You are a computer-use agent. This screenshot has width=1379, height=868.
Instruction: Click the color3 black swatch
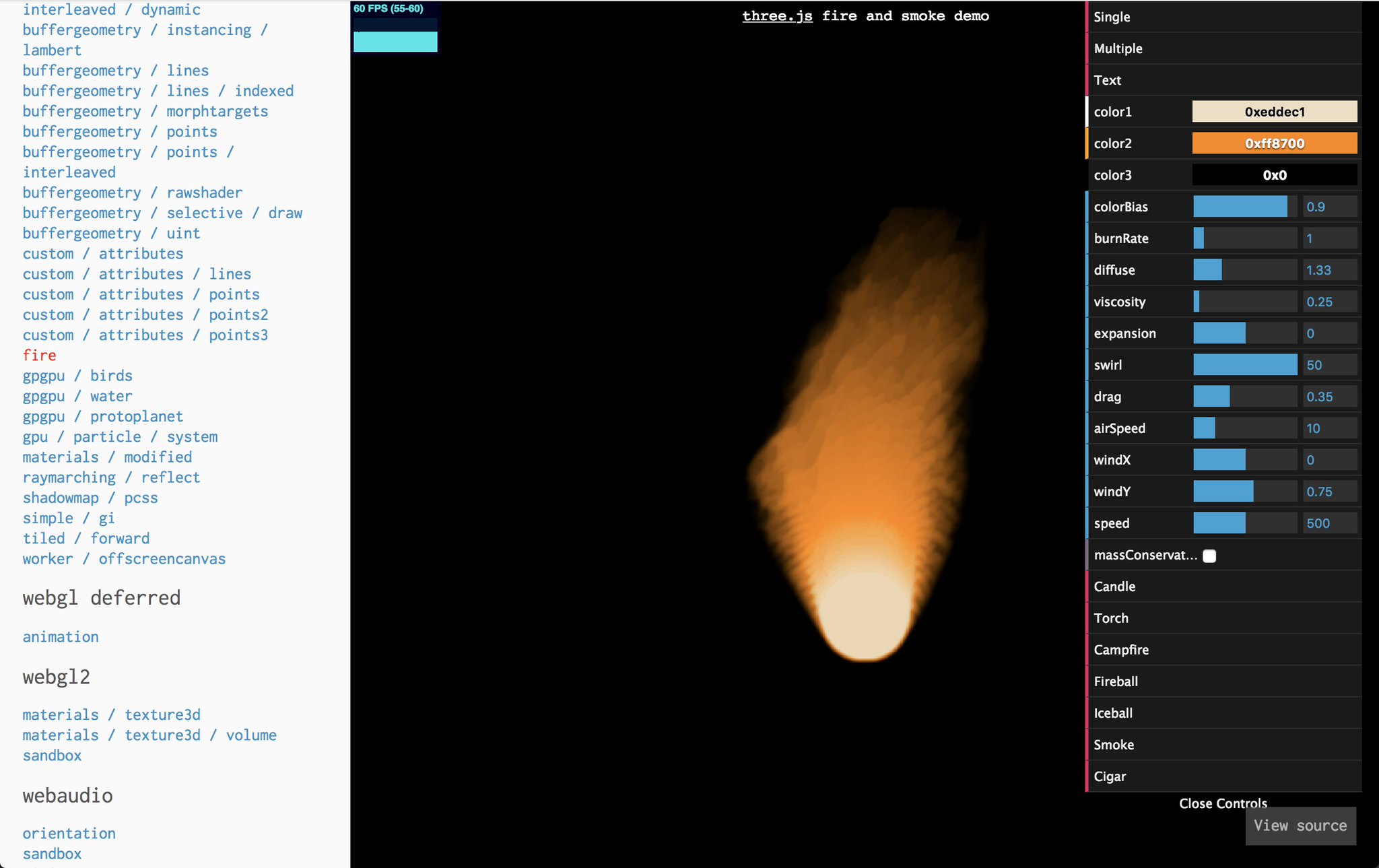[x=1274, y=175]
